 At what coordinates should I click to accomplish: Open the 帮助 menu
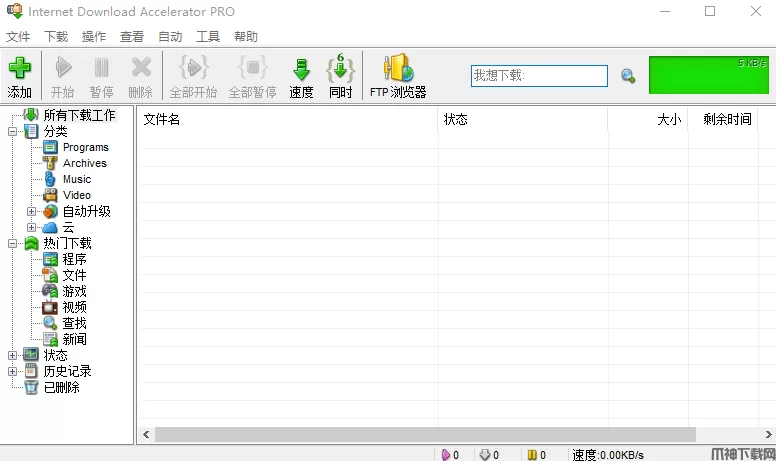pyautogui.click(x=246, y=37)
